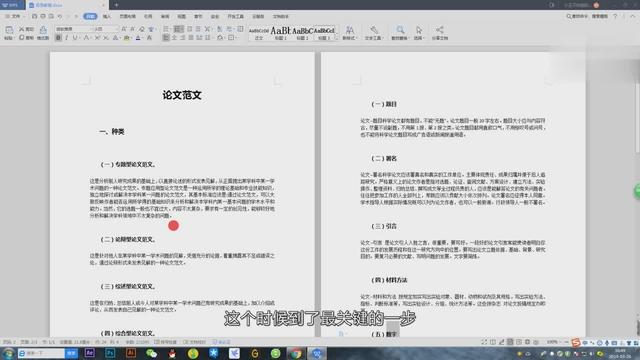The image size is (640, 360).
Task: Click the Copy icon under Cut
Action: coord(26,38)
